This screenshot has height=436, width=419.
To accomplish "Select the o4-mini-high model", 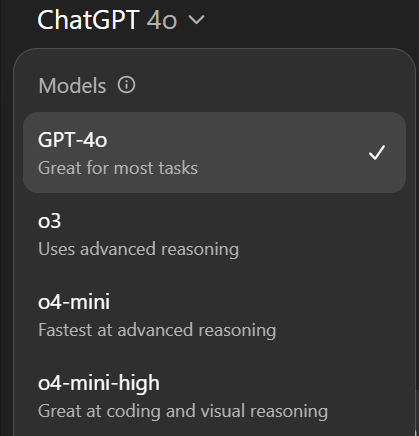I will (214, 397).
